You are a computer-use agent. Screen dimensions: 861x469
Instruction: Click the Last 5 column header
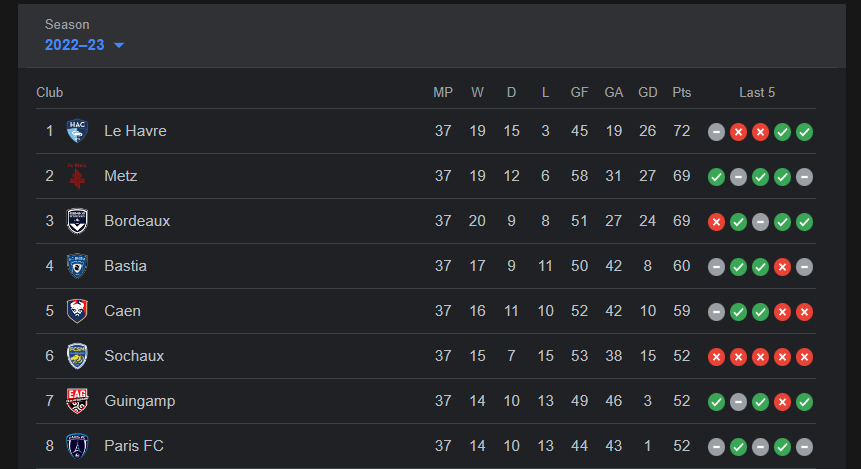[x=757, y=93]
